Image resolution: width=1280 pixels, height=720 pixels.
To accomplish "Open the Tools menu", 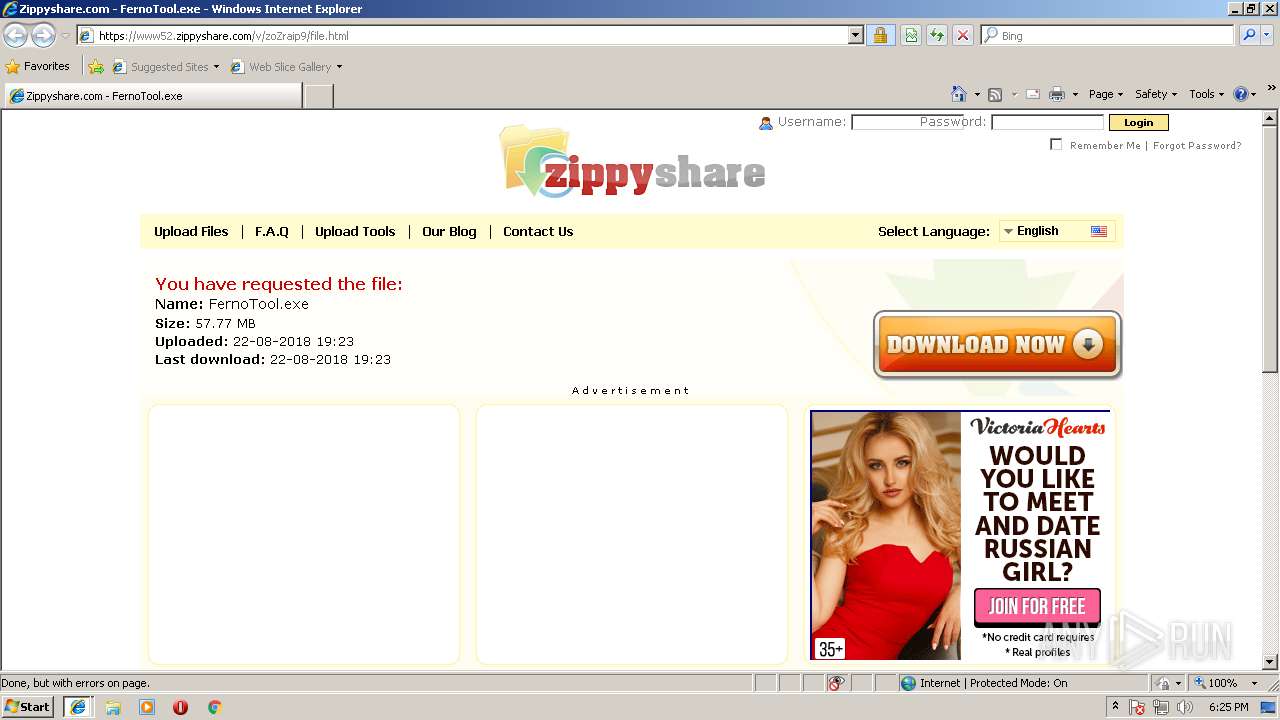I will [1206, 94].
